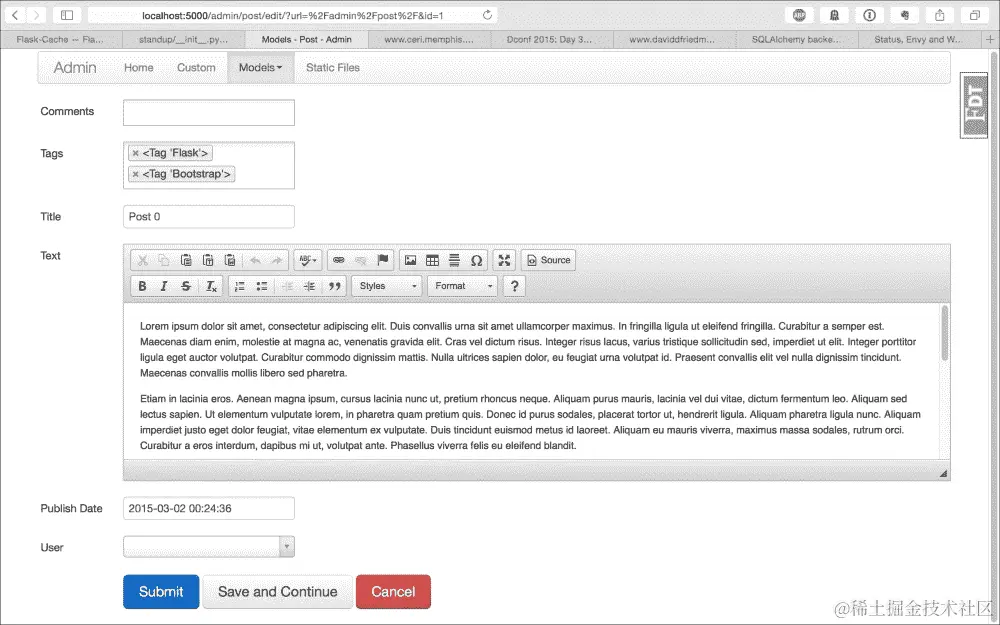This screenshot has width=1000, height=625.
Task: Maximize the text editor
Action: (x=504, y=260)
